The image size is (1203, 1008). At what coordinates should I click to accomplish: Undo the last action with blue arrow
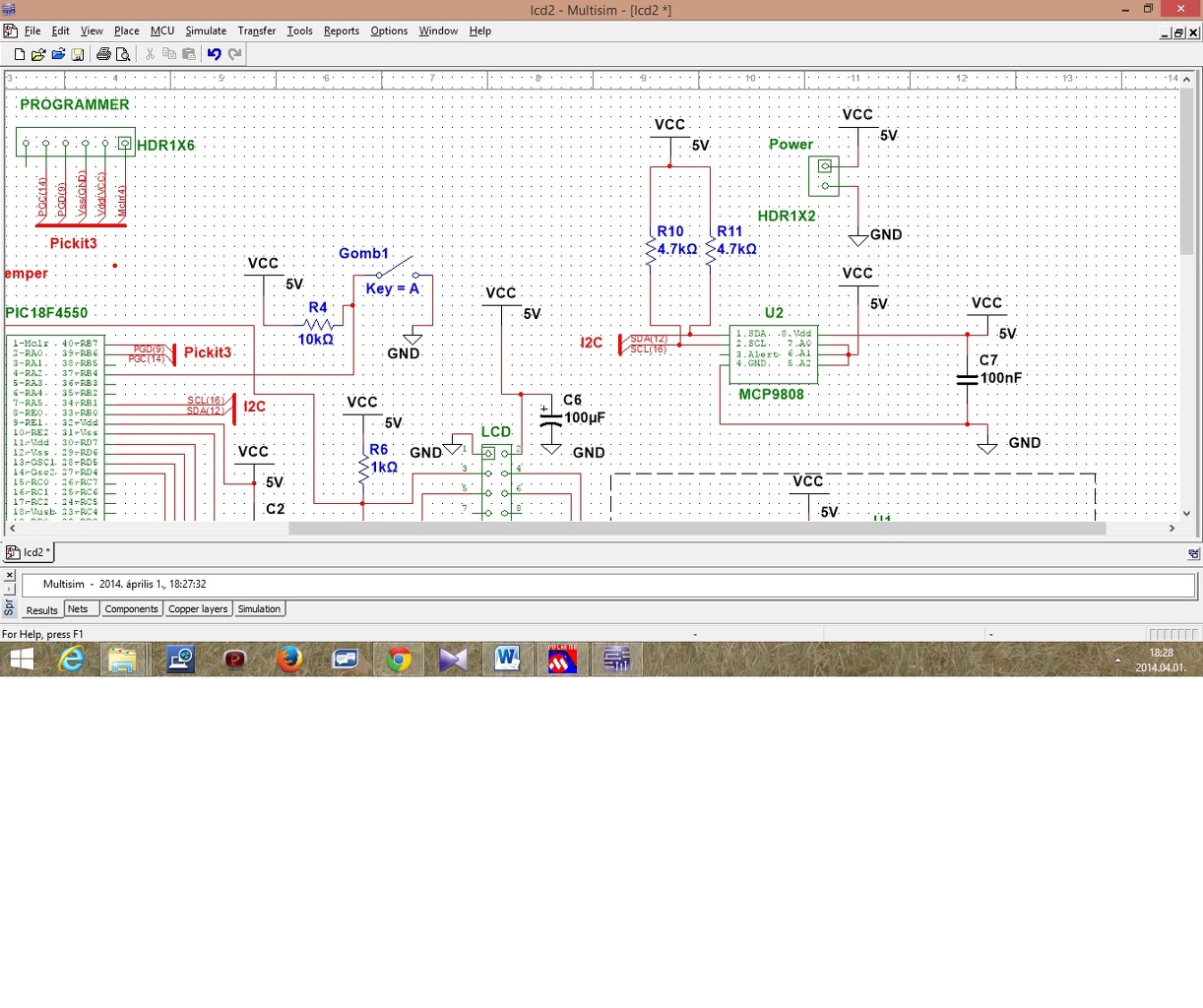pyautogui.click(x=214, y=54)
